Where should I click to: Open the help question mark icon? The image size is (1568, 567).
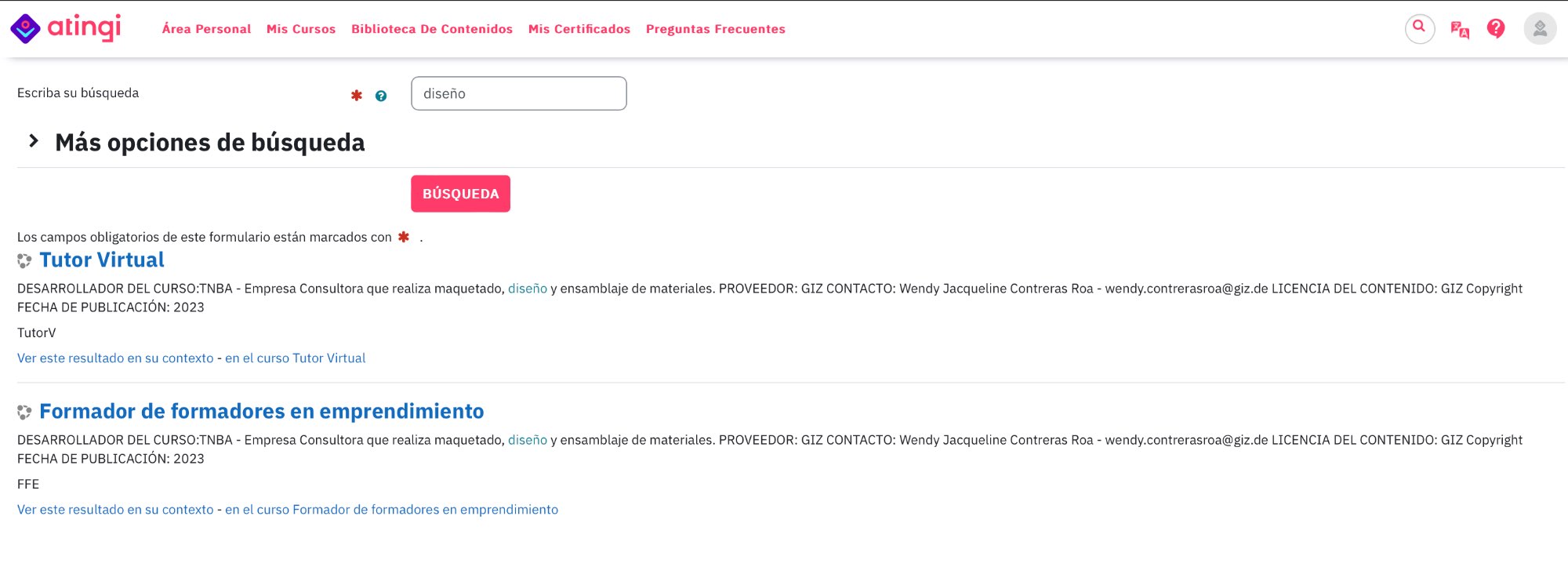point(1496,29)
